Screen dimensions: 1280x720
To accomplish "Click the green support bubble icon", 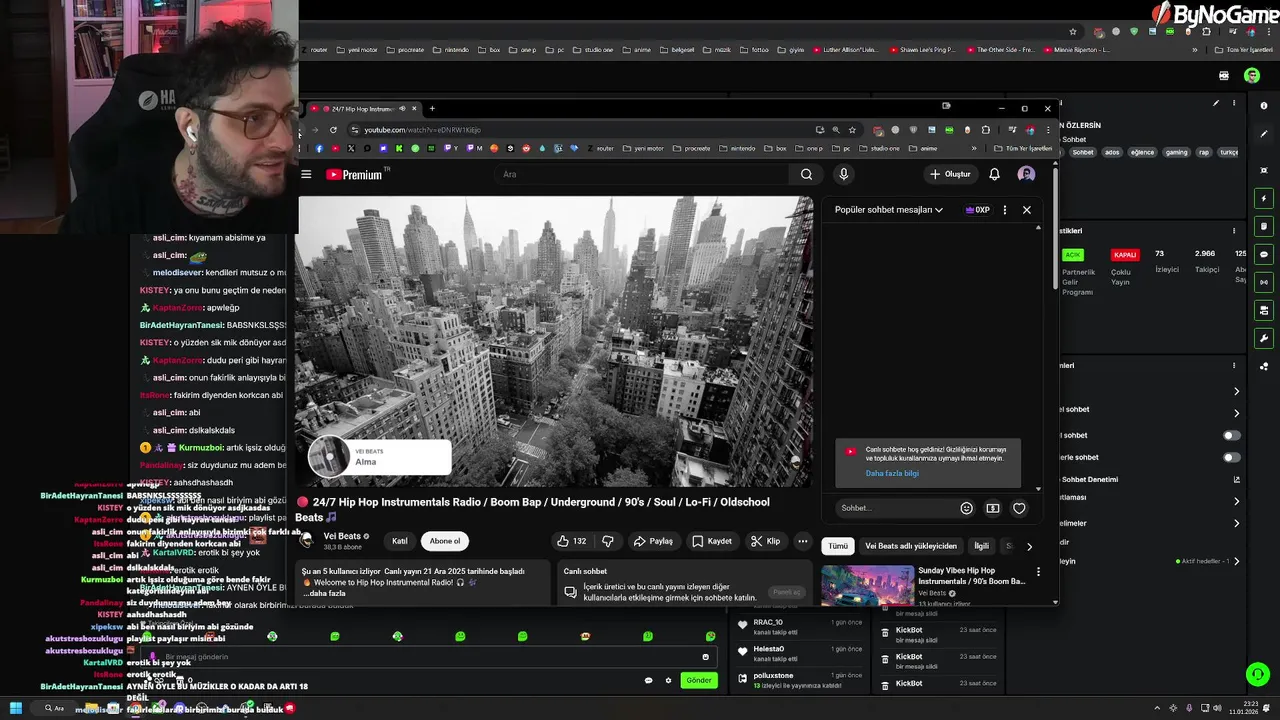I will click(x=1257, y=674).
